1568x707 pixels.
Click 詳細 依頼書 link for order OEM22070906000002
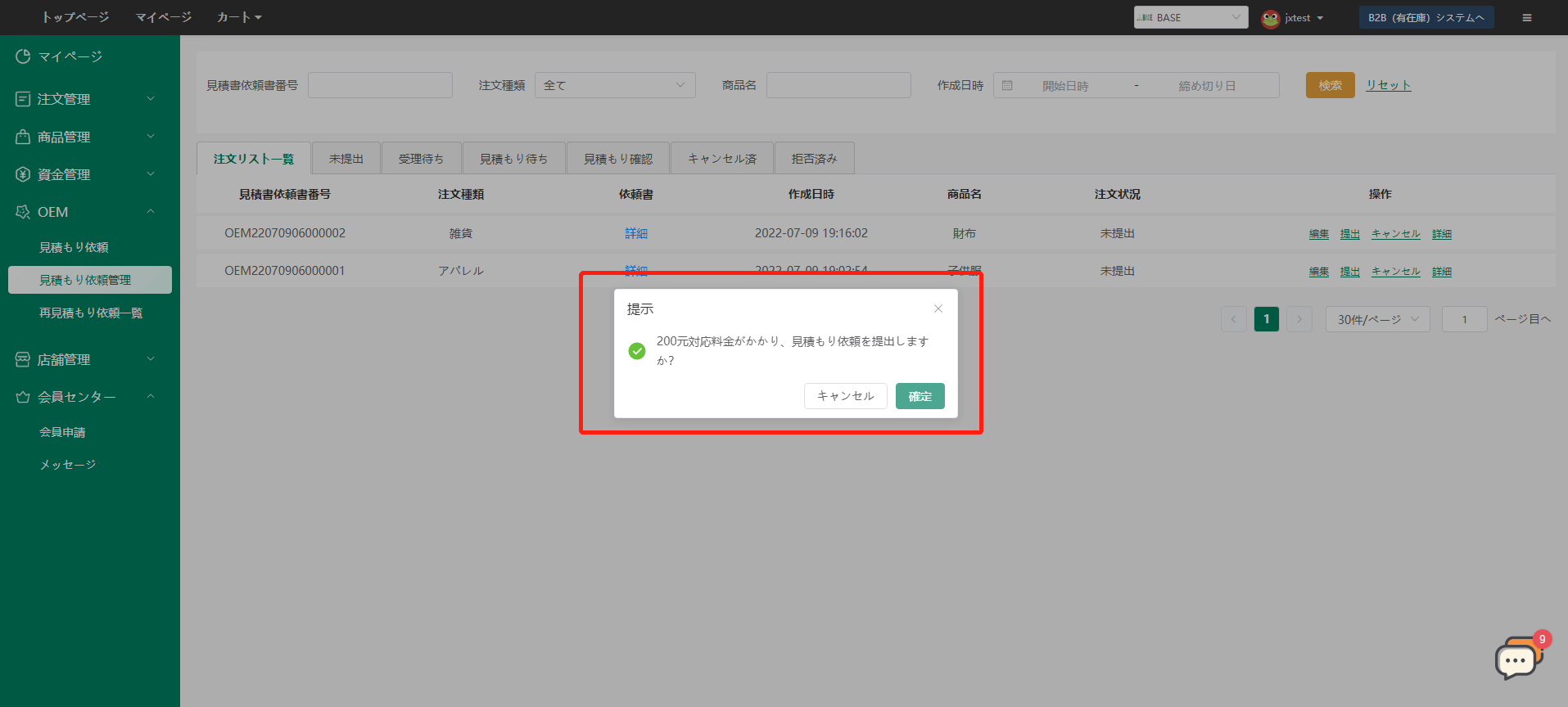coord(636,233)
